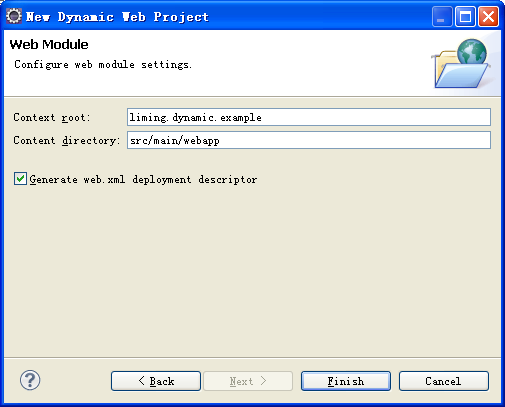This screenshot has height=407, width=505.
Task: Minimize the New Dynamic Web Project dialog
Action: point(442,16)
